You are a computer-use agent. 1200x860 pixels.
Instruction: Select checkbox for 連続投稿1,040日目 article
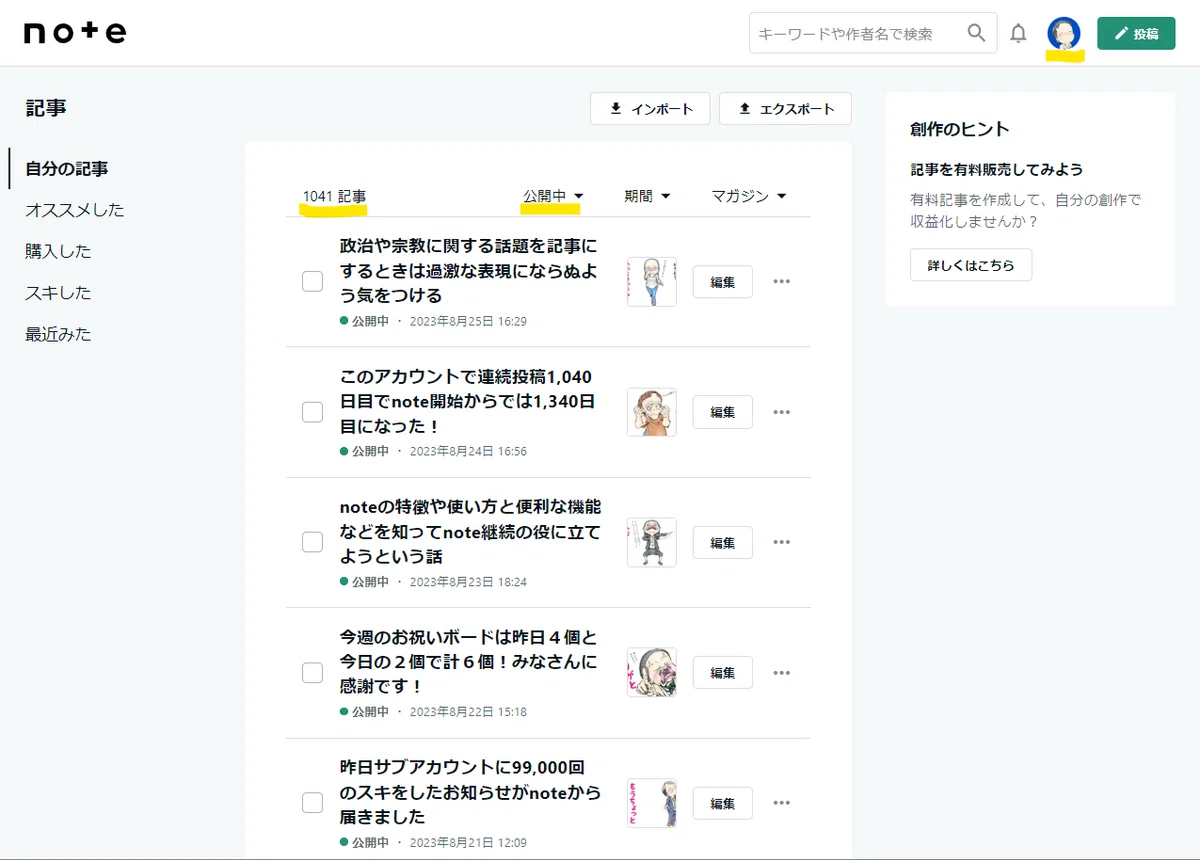312,411
